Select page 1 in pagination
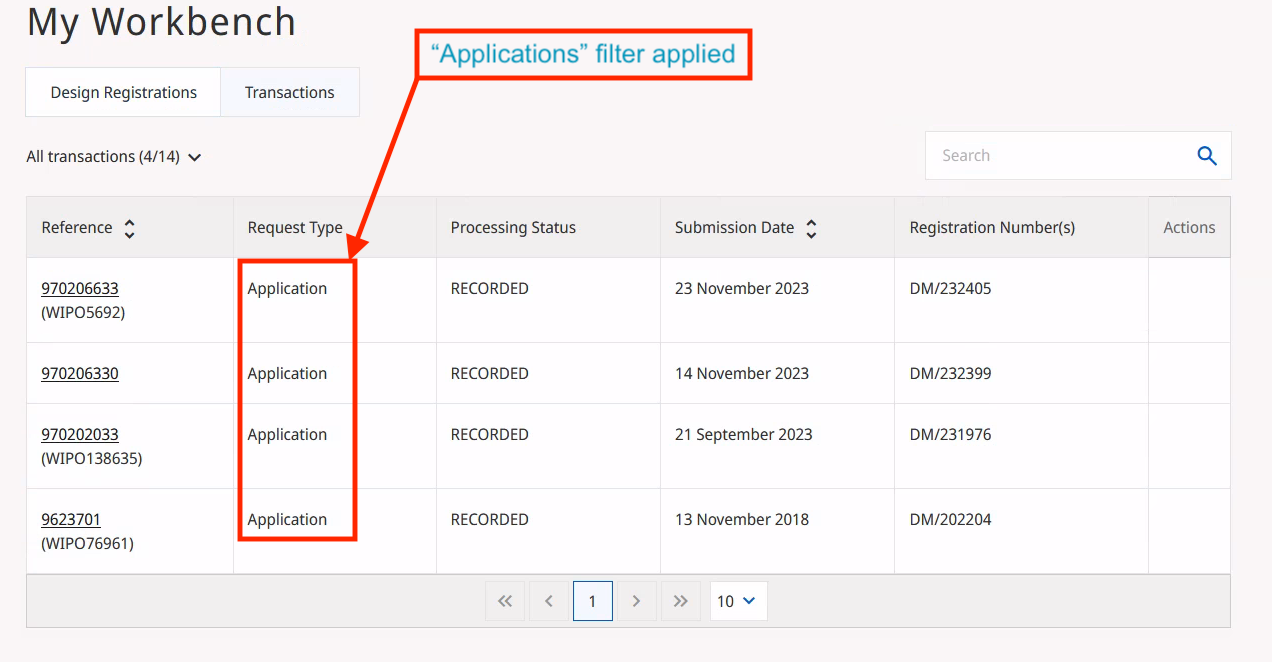 pyautogui.click(x=592, y=601)
